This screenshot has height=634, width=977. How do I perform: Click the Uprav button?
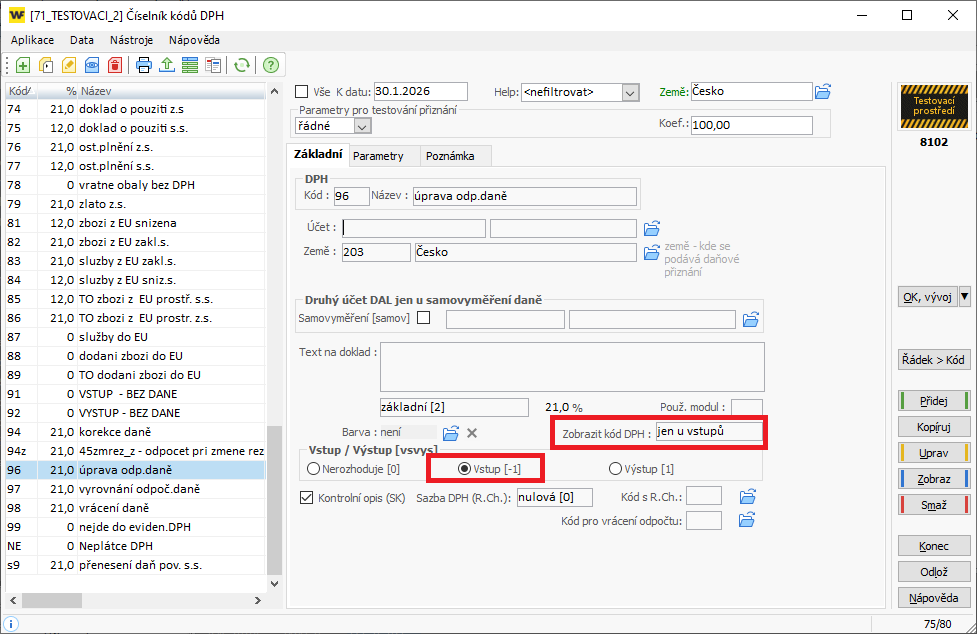click(x=934, y=453)
